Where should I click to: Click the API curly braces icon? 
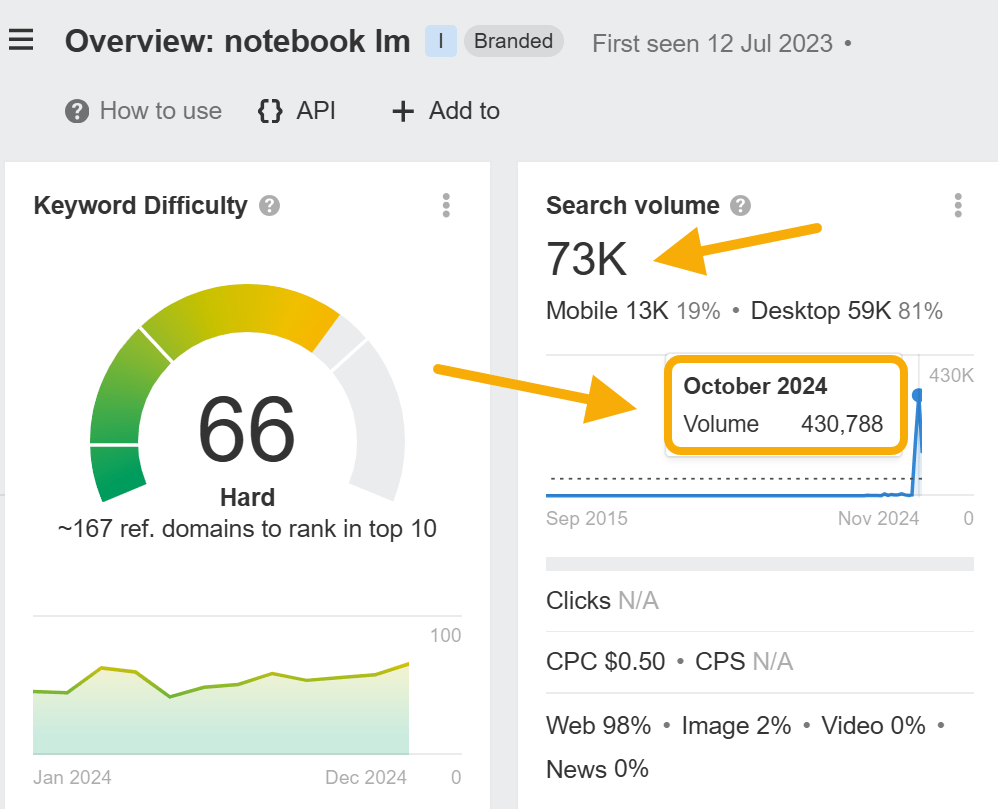270,111
